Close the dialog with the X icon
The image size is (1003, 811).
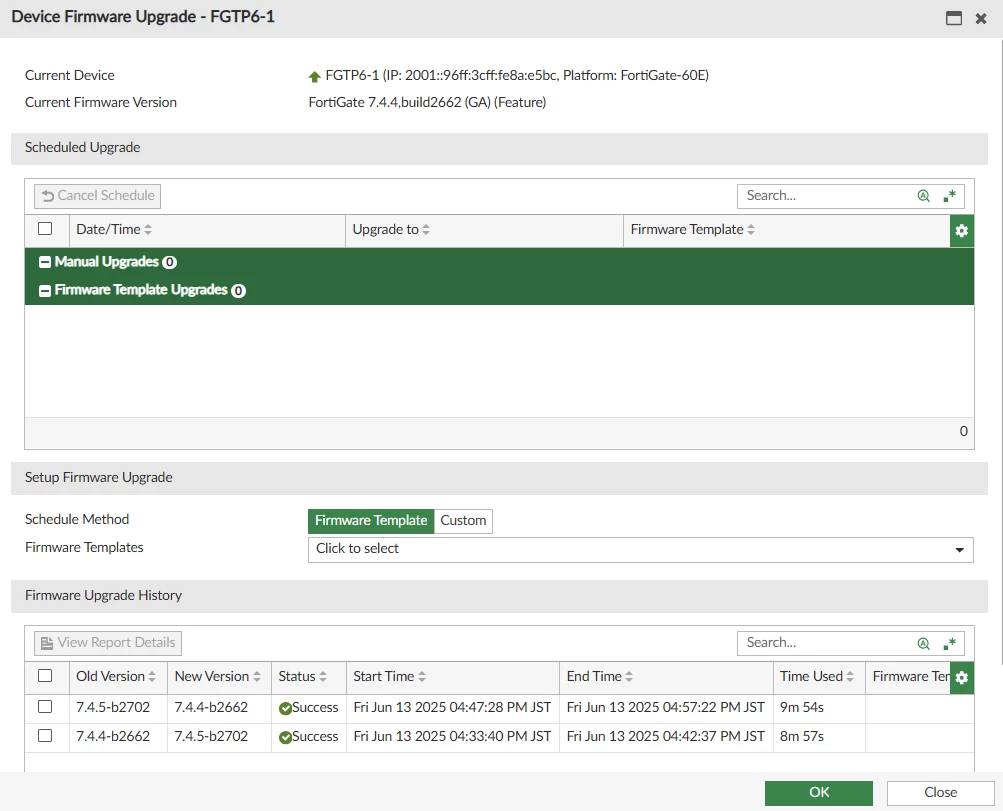(x=981, y=19)
